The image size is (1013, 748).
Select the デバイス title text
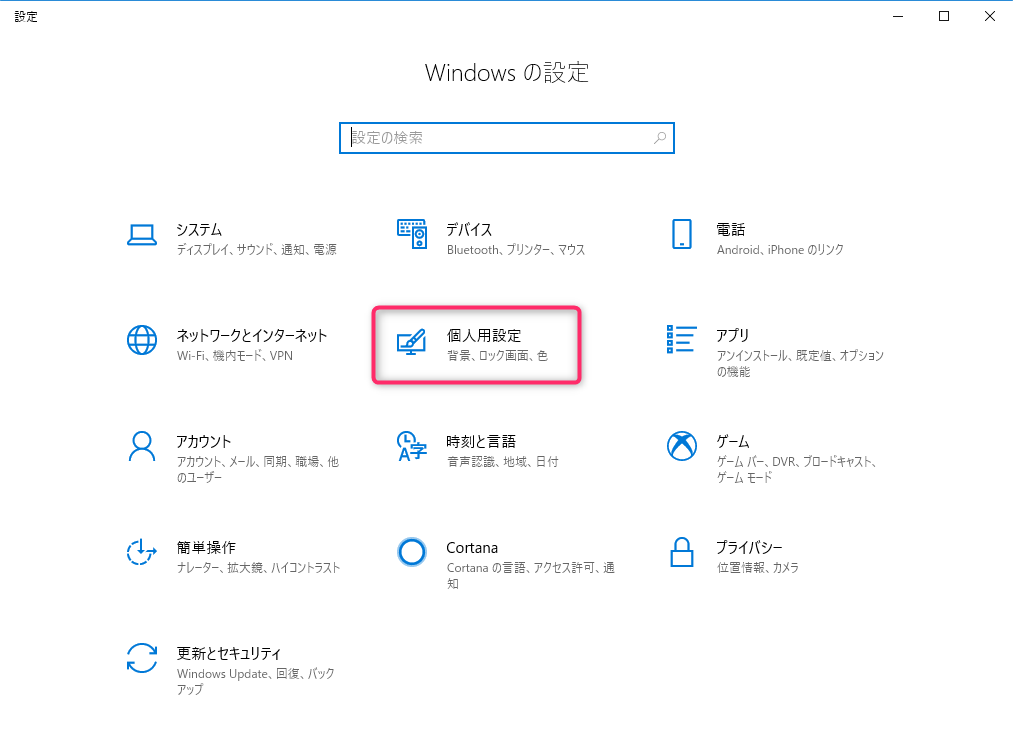(469, 229)
